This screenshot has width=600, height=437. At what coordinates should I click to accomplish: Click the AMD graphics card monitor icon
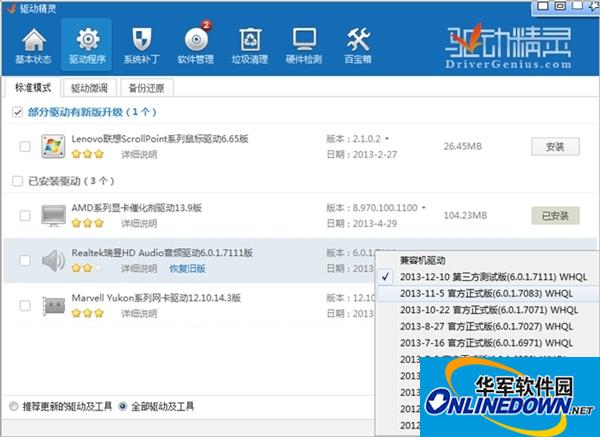tap(53, 215)
